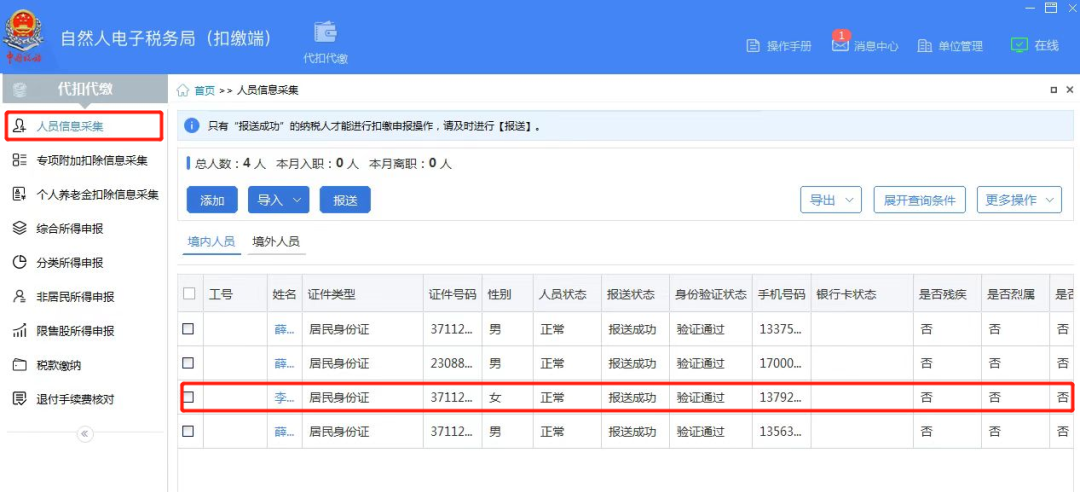This screenshot has width=1080, height=492.
Task: Open the 首页 breadcrumb link
Action: 204,90
